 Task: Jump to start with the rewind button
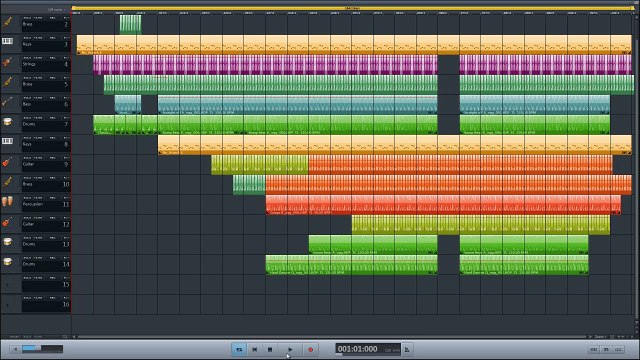click(254, 349)
